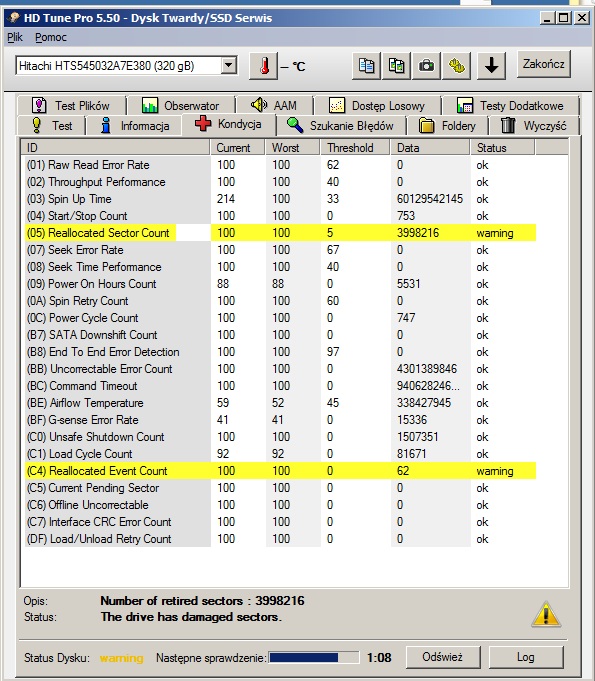The width and height of the screenshot is (595, 681).
Task: Click the second copy-screenshot toolbar icon
Action: (396, 66)
